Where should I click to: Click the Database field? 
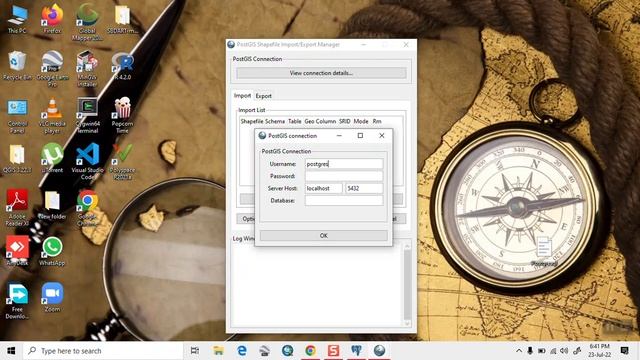click(x=344, y=200)
